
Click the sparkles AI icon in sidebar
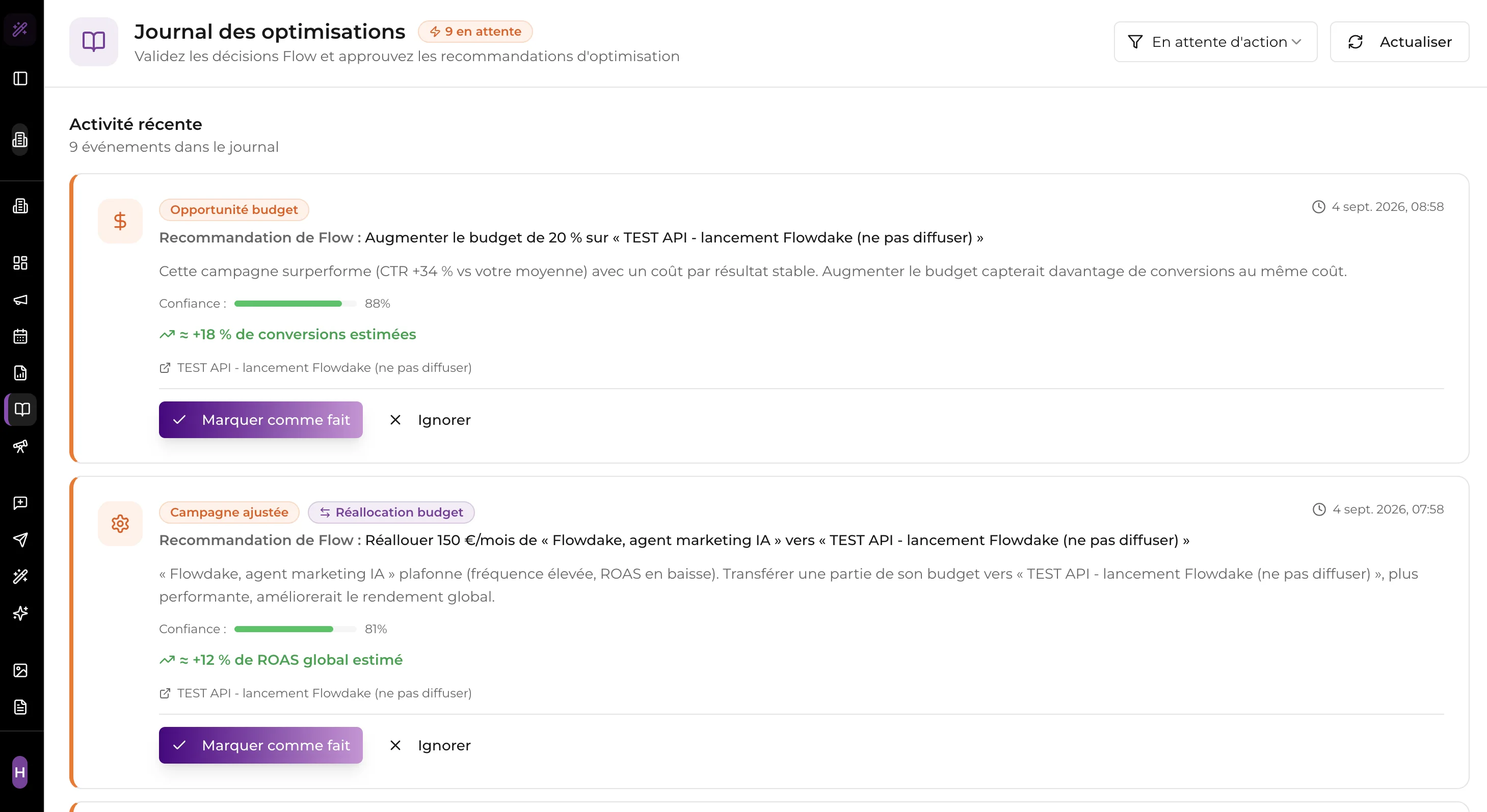point(20,613)
